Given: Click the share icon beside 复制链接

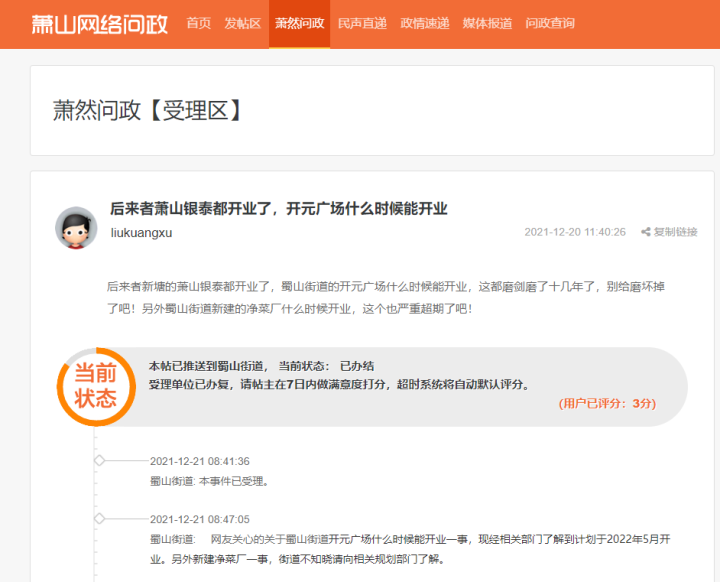Looking at the screenshot, I should (x=646, y=232).
